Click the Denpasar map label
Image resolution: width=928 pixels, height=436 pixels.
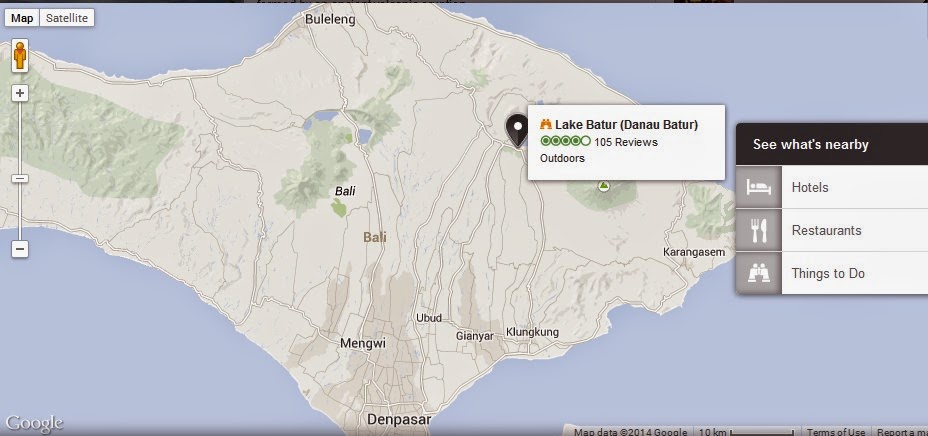pos(399,419)
